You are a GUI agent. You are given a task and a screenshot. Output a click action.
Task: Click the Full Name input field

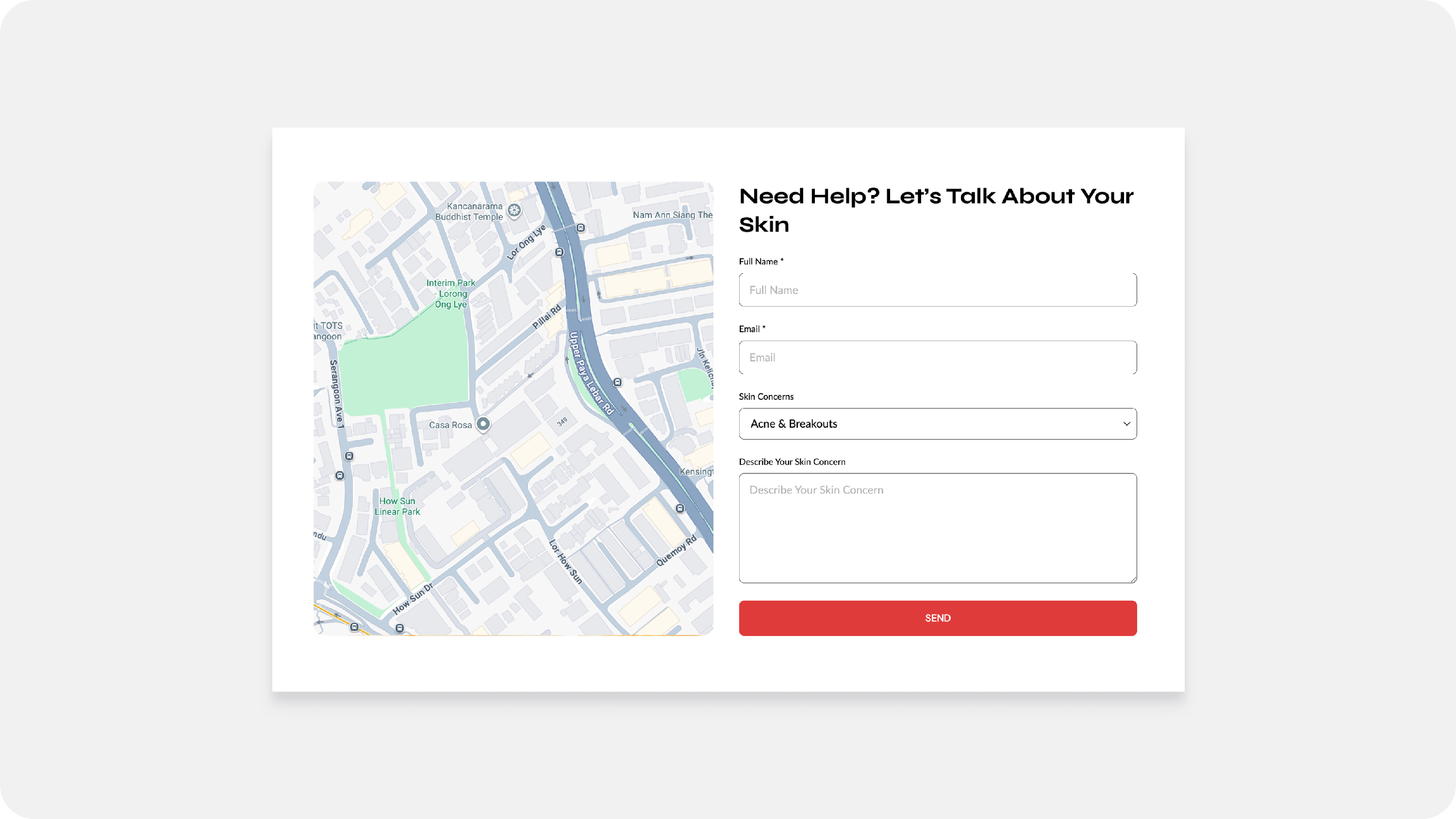(x=938, y=290)
